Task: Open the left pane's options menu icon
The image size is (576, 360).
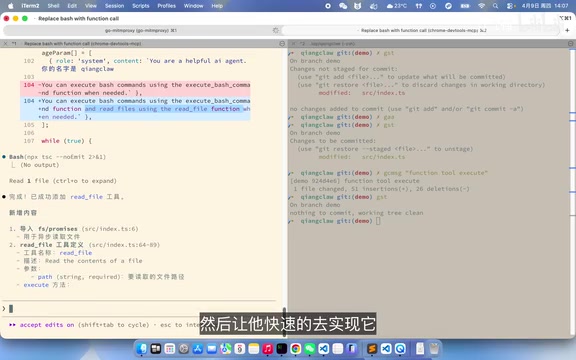Action: pyautogui.click(x=282, y=43)
